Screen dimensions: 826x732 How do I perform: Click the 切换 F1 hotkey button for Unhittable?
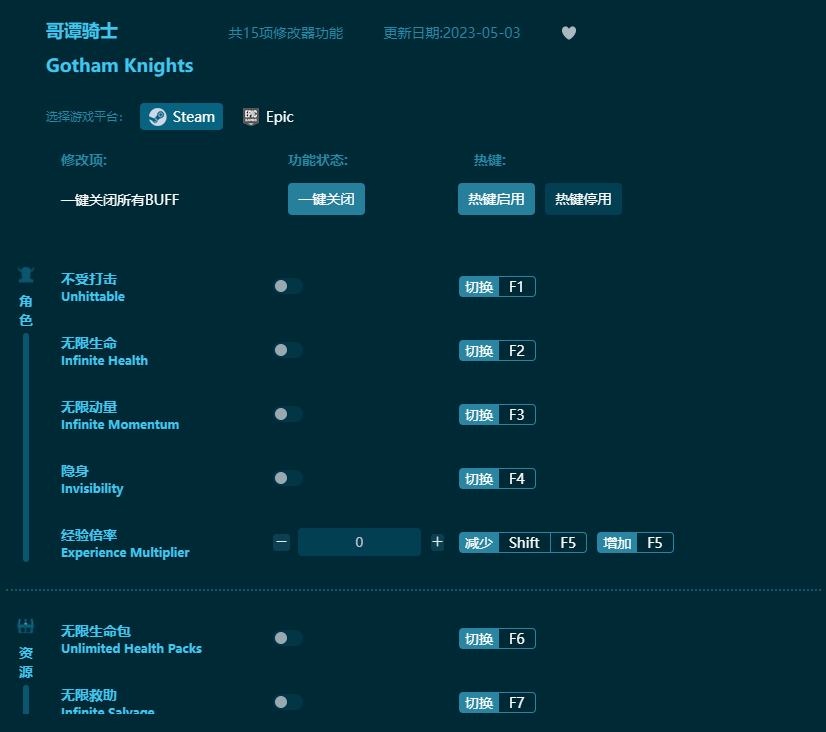tap(497, 286)
